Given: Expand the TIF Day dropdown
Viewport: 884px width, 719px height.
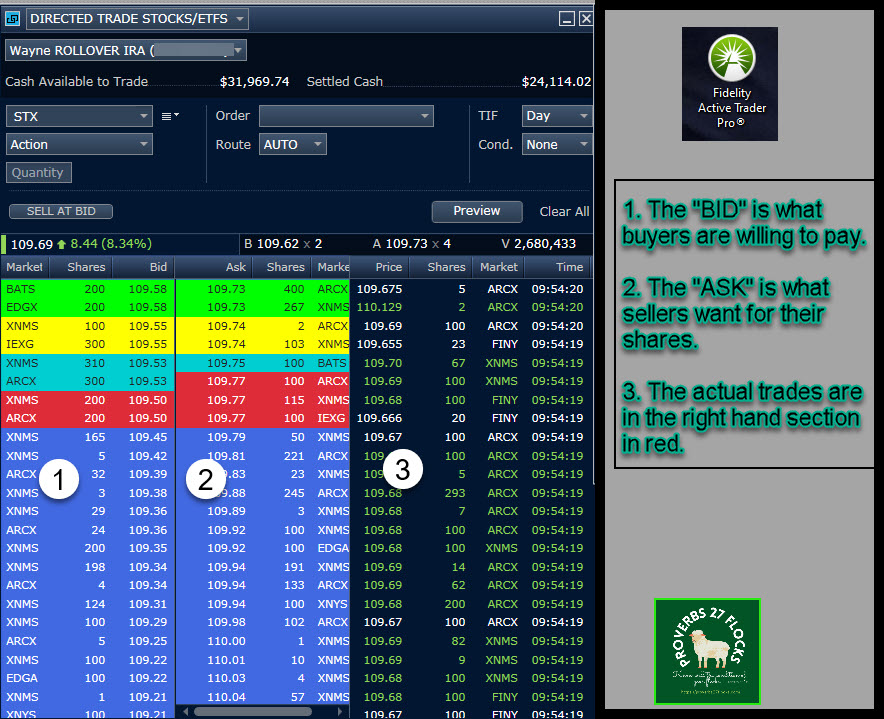Looking at the screenshot, I should pos(556,116).
